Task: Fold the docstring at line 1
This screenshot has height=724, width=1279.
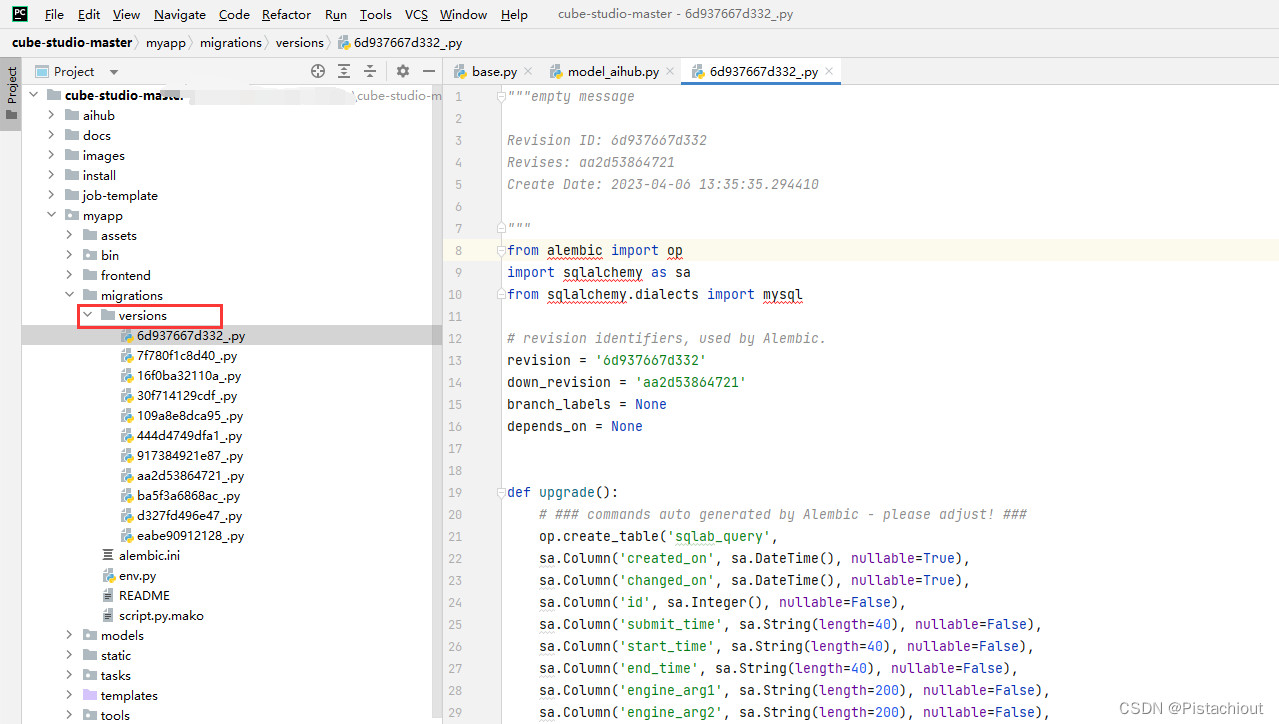Action: pyautogui.click(x=499, y=96)
